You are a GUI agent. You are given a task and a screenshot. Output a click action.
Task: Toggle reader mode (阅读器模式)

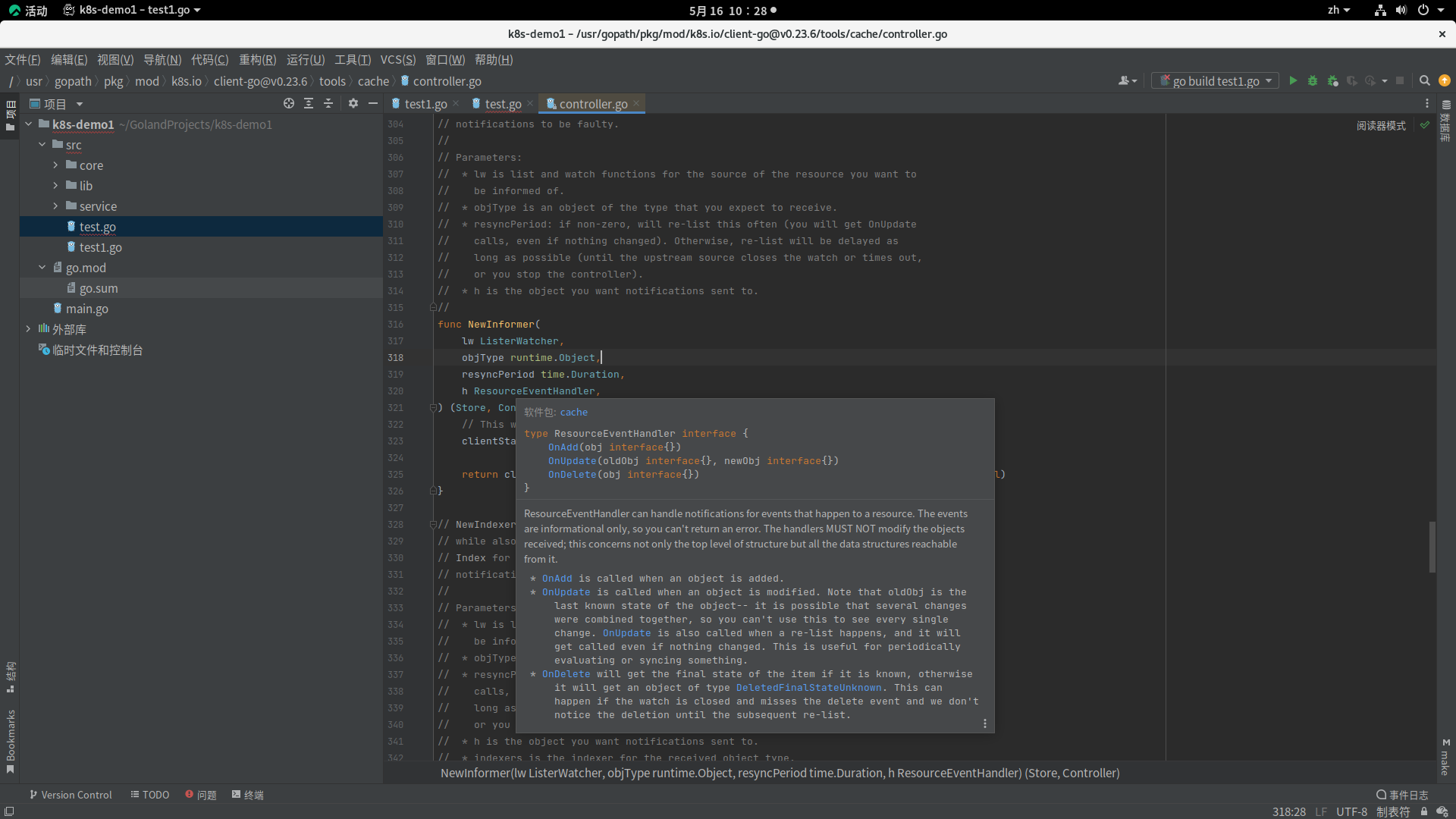pos(1381,126)
